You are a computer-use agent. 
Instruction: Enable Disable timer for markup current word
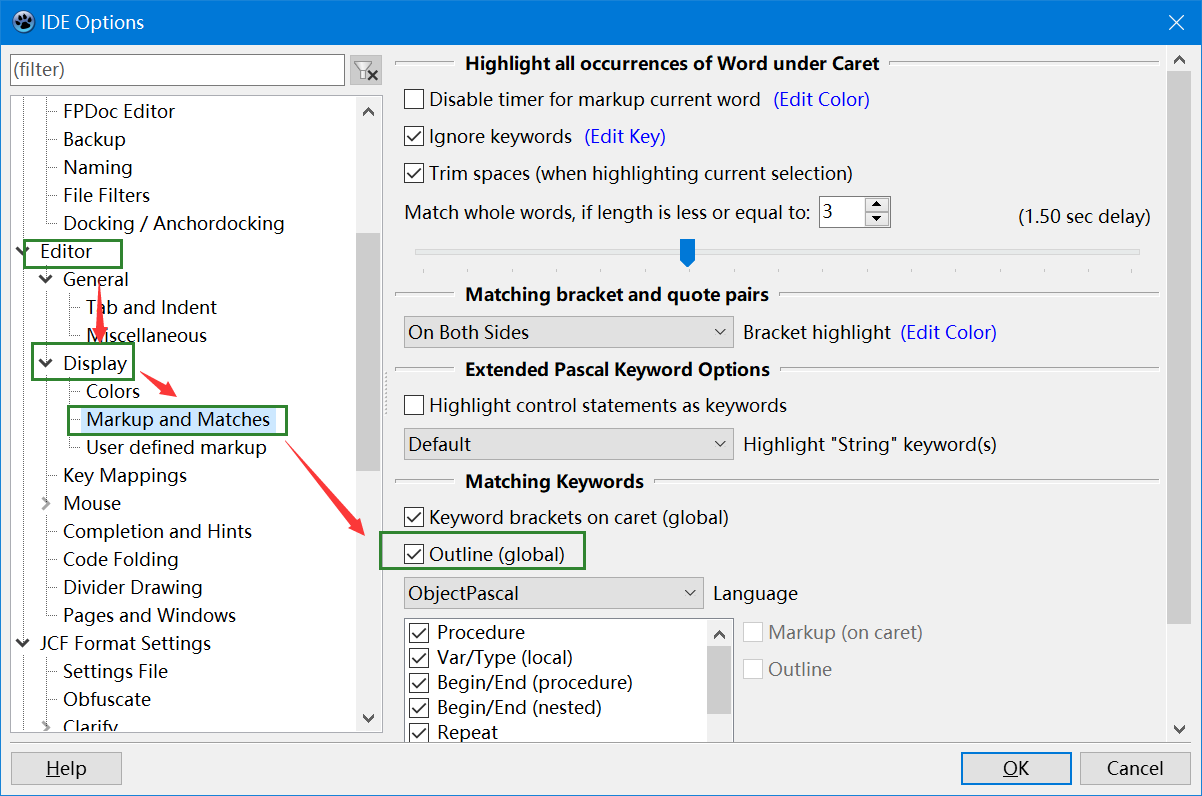pyautogui.click(x=414, y=99)
